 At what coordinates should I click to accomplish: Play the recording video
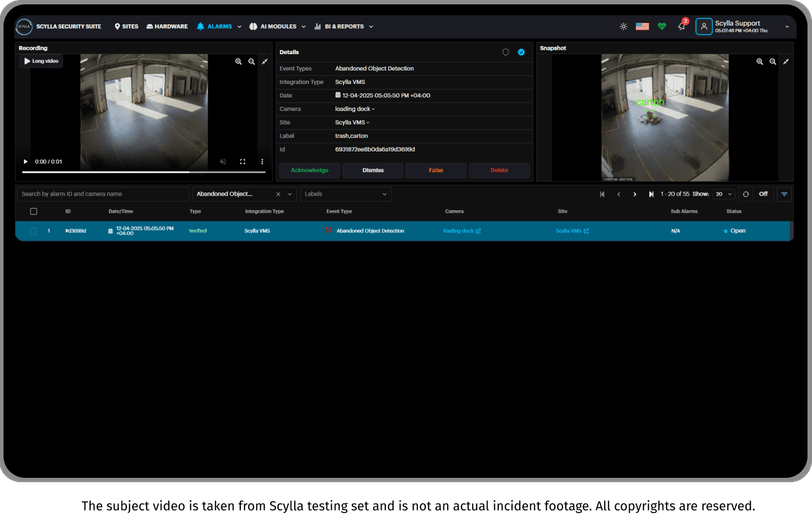coord(25,162)
